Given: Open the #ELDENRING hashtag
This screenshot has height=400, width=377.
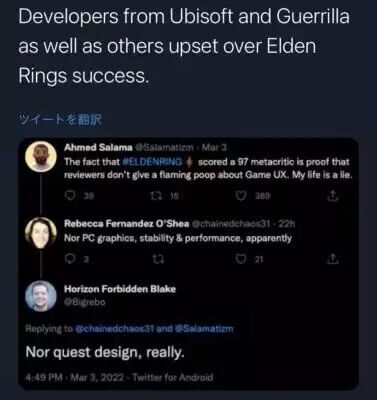Looking at the screenshot, I should click(153, 162).
